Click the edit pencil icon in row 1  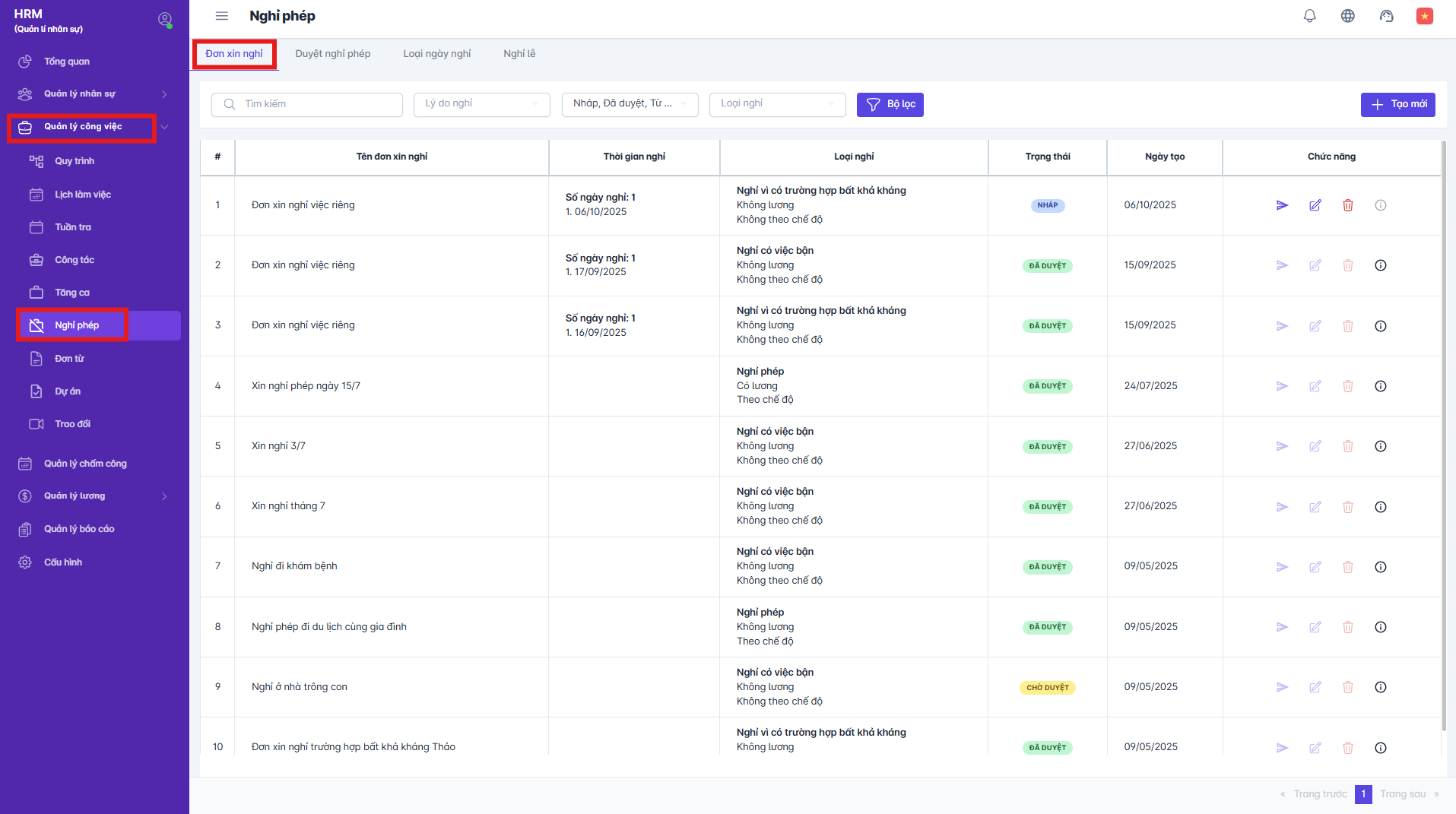point(1315,205)
